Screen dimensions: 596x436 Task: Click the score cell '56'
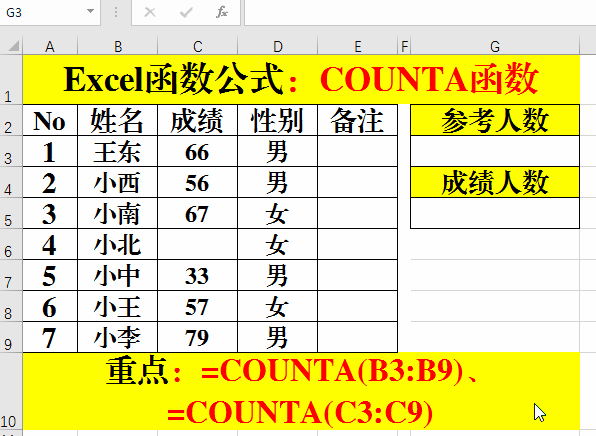[x=198, y=182]
